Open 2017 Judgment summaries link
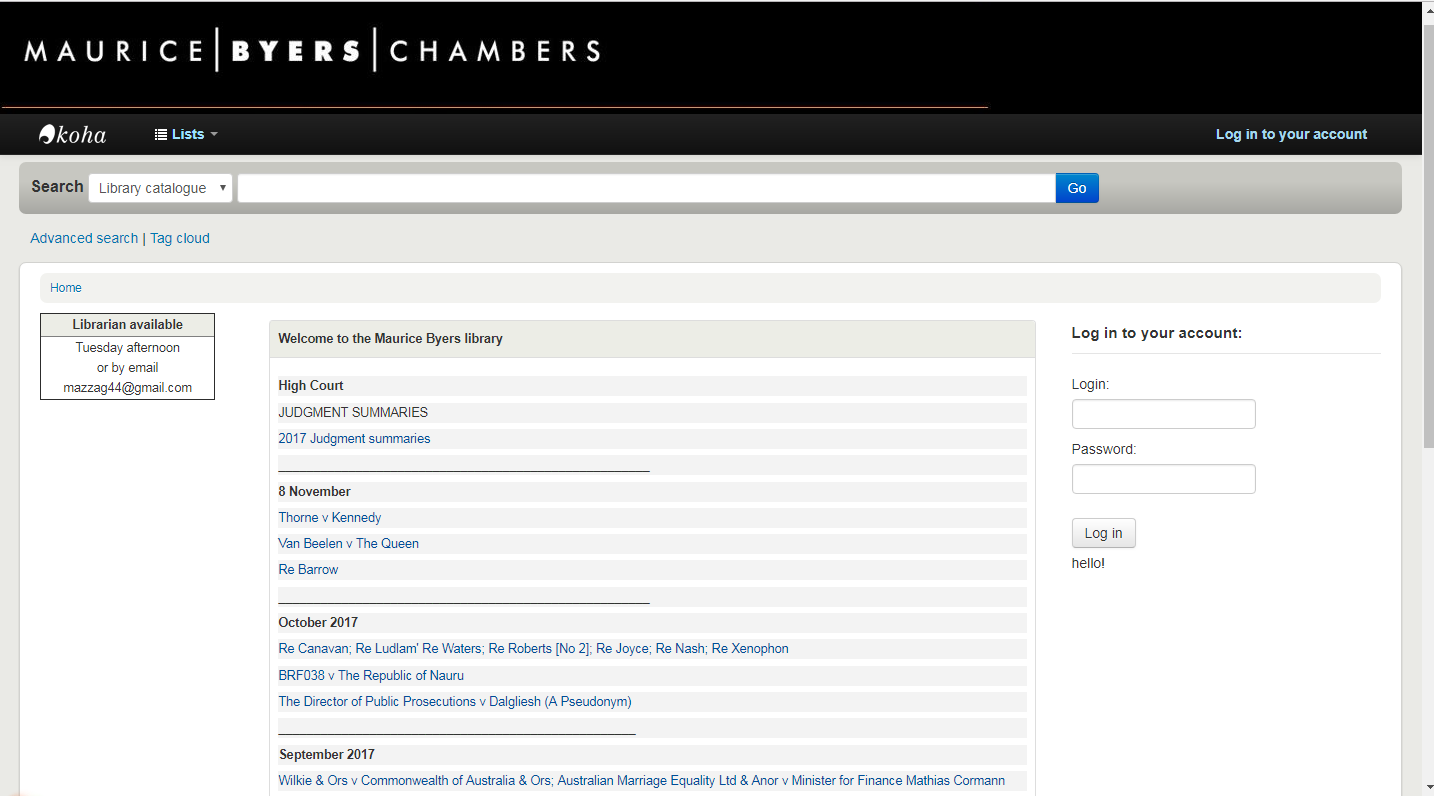Viewport: 1434px width, 796px height. tap(354, 438)
